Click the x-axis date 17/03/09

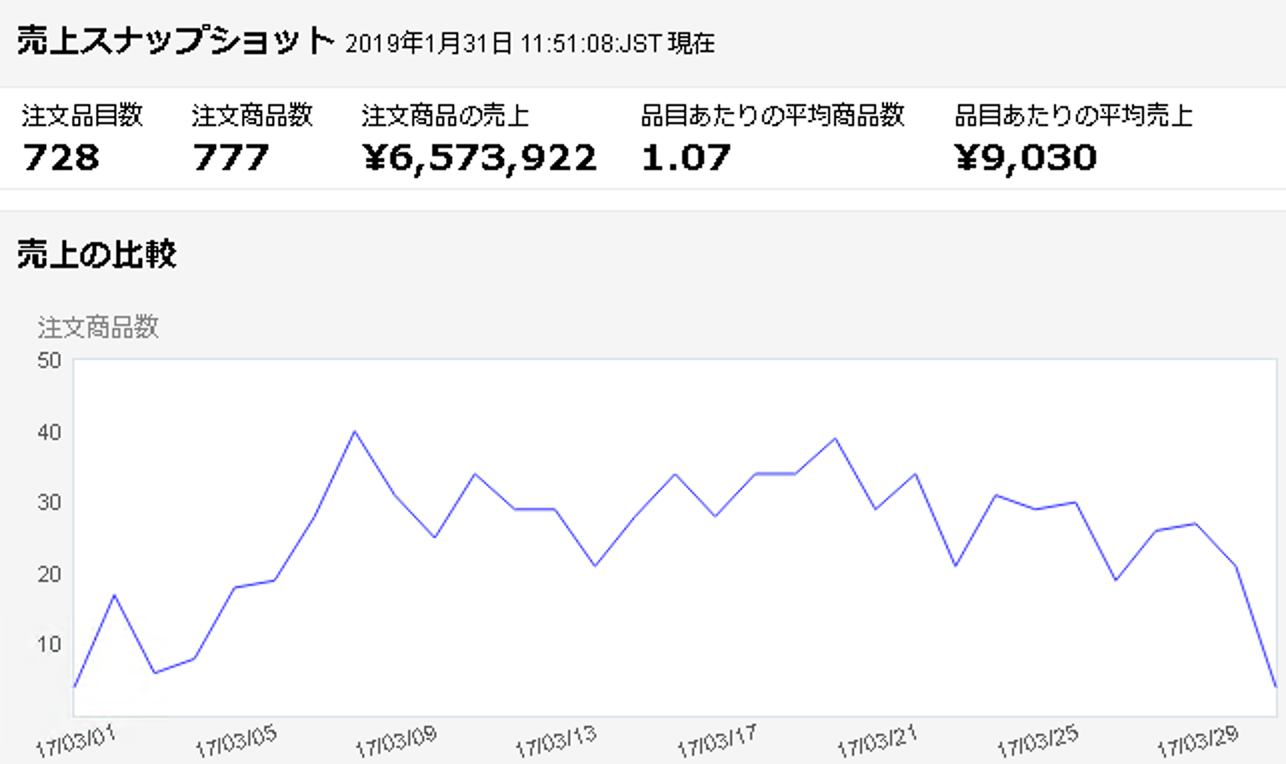click(396, 742)
